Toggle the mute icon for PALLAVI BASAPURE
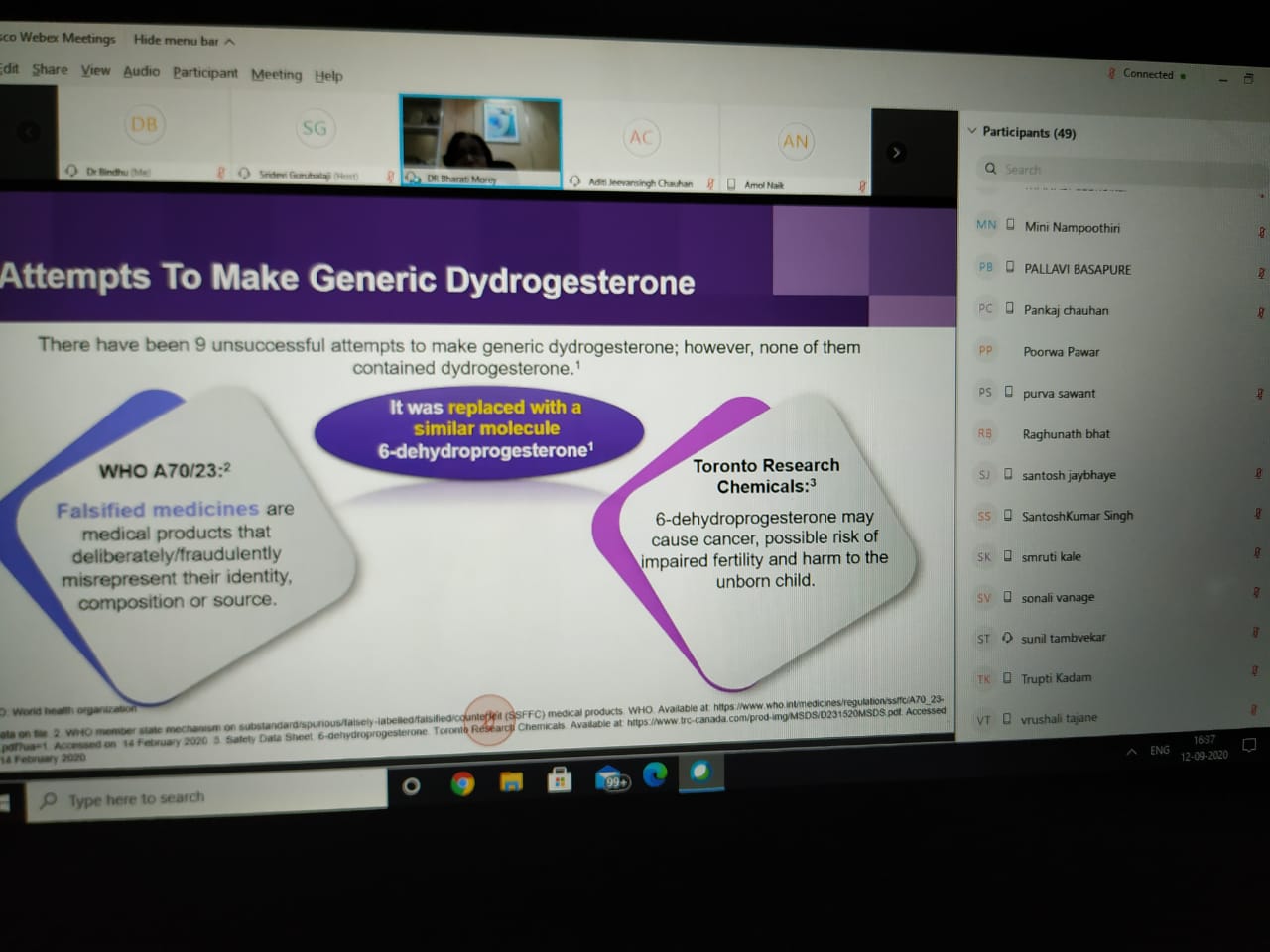 coord(1261,273)
